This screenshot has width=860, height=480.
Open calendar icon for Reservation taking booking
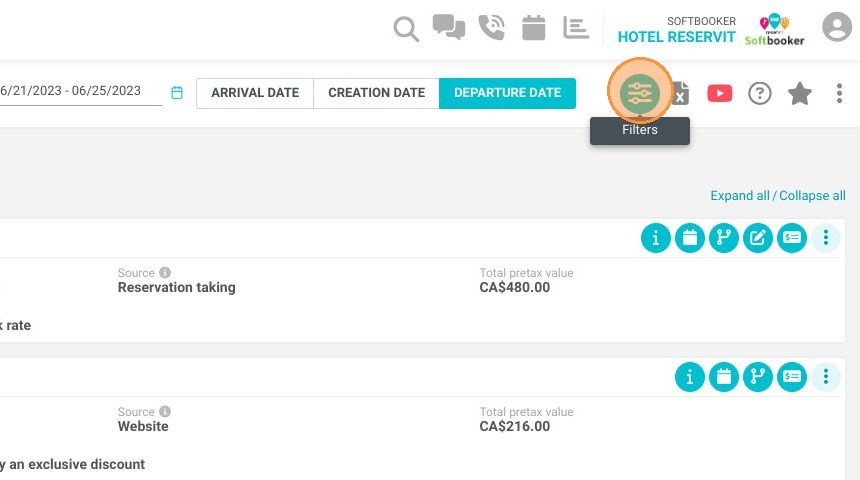pos(689,238)
